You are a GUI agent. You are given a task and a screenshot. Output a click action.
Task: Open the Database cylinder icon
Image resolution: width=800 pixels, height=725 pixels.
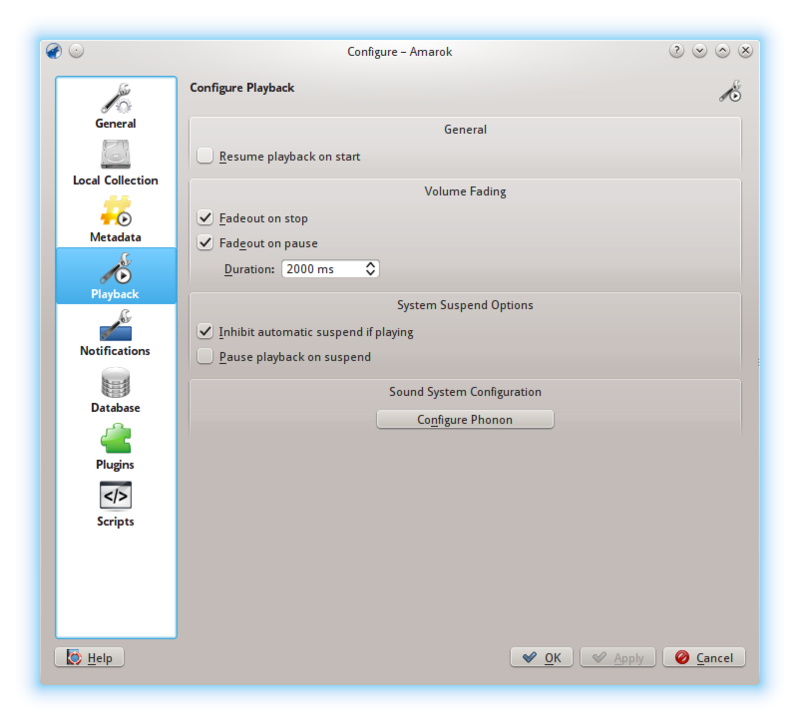click(116, 383)
